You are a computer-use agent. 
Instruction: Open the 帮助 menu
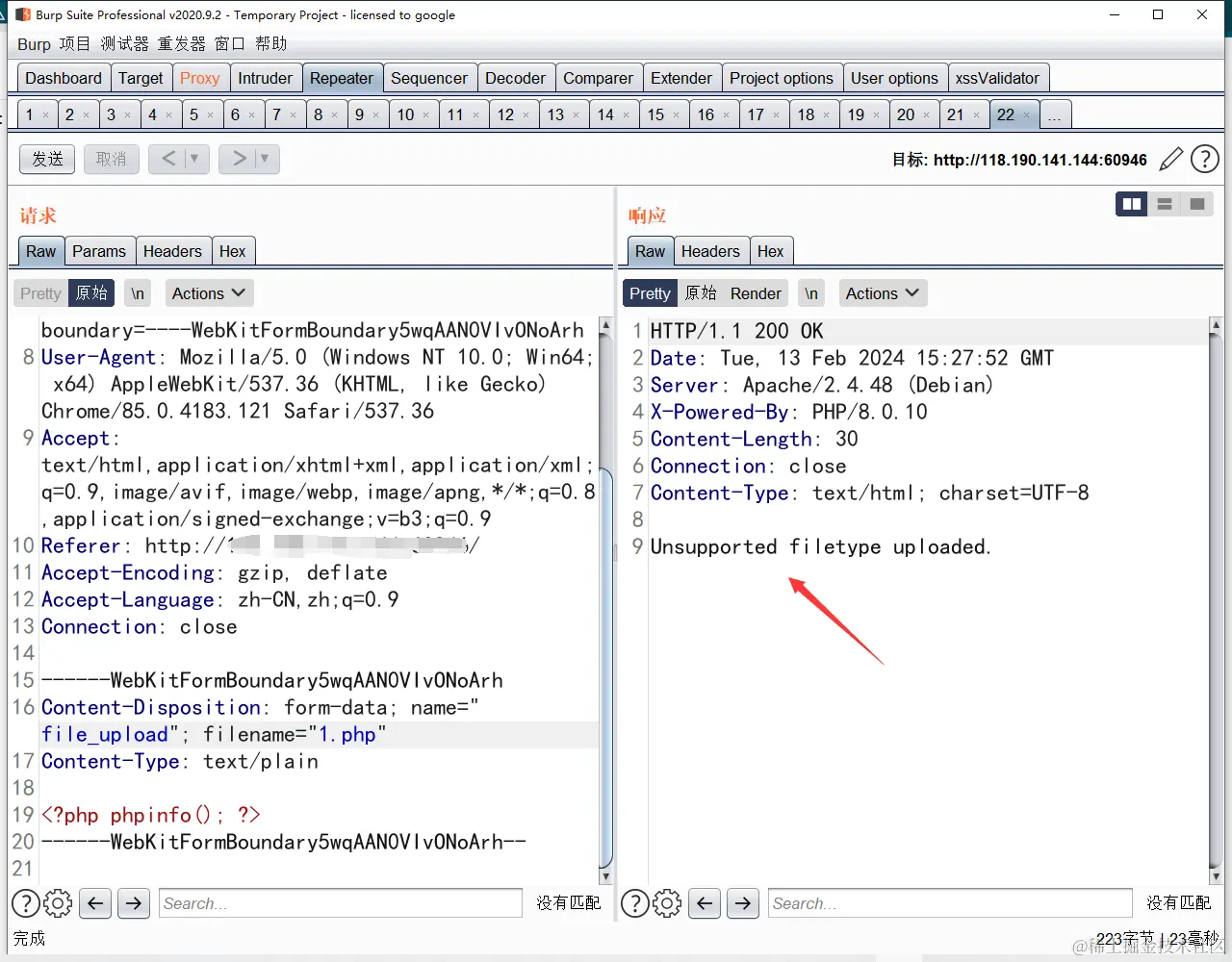point(270,44)
